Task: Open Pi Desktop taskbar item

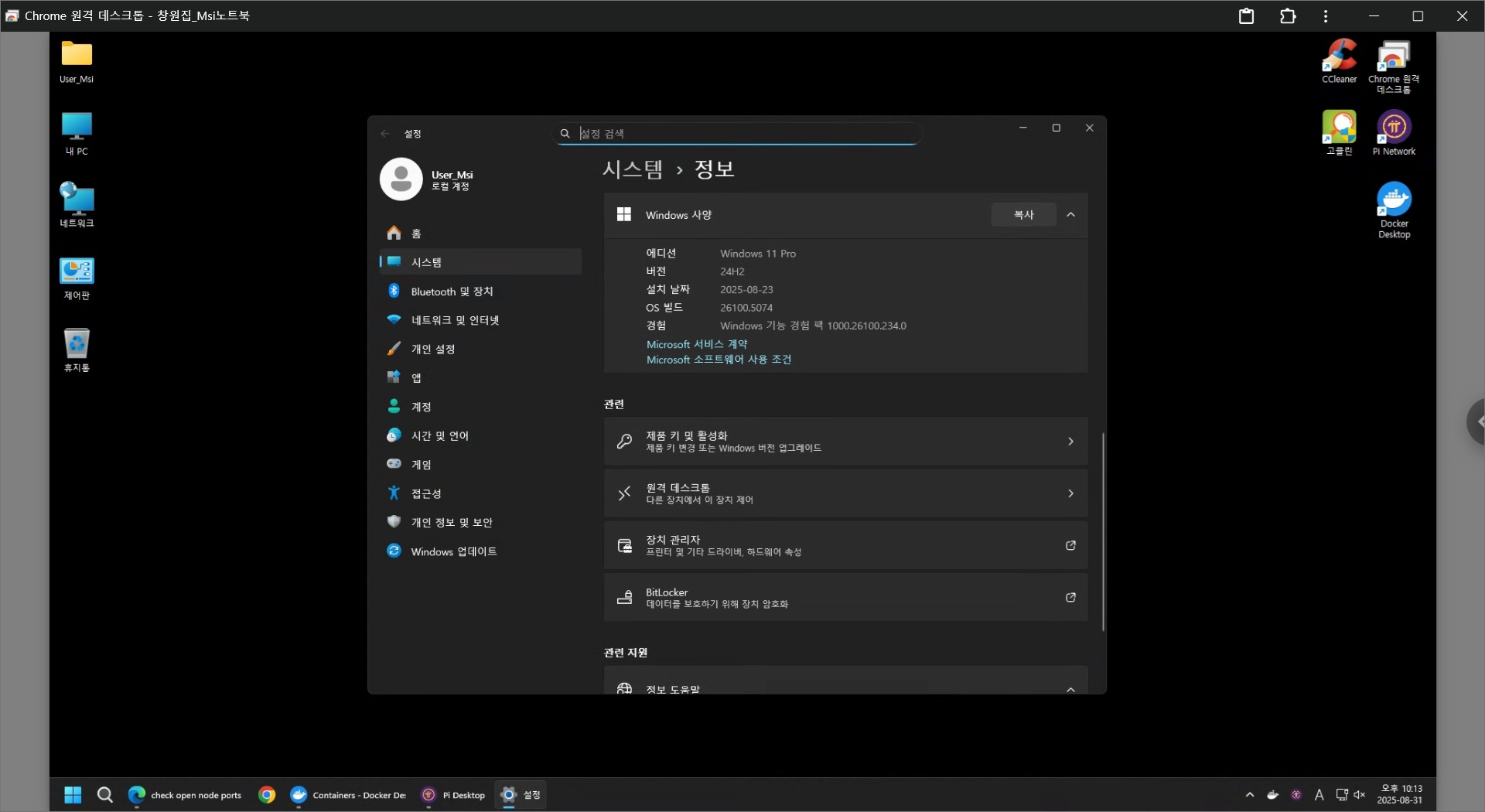Action: (453, 795)
